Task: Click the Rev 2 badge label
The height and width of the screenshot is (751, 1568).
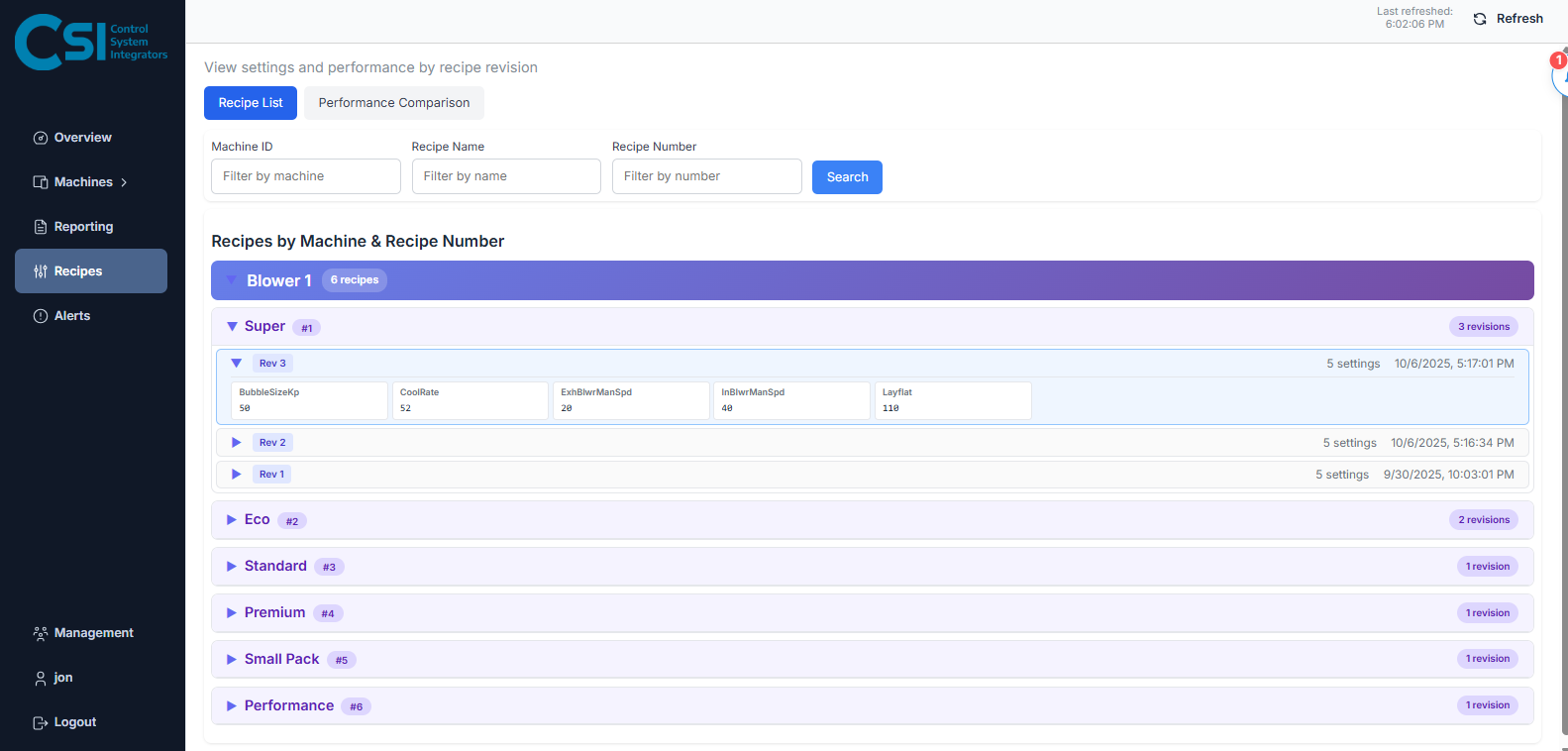Action: click(x=272, y=443)
